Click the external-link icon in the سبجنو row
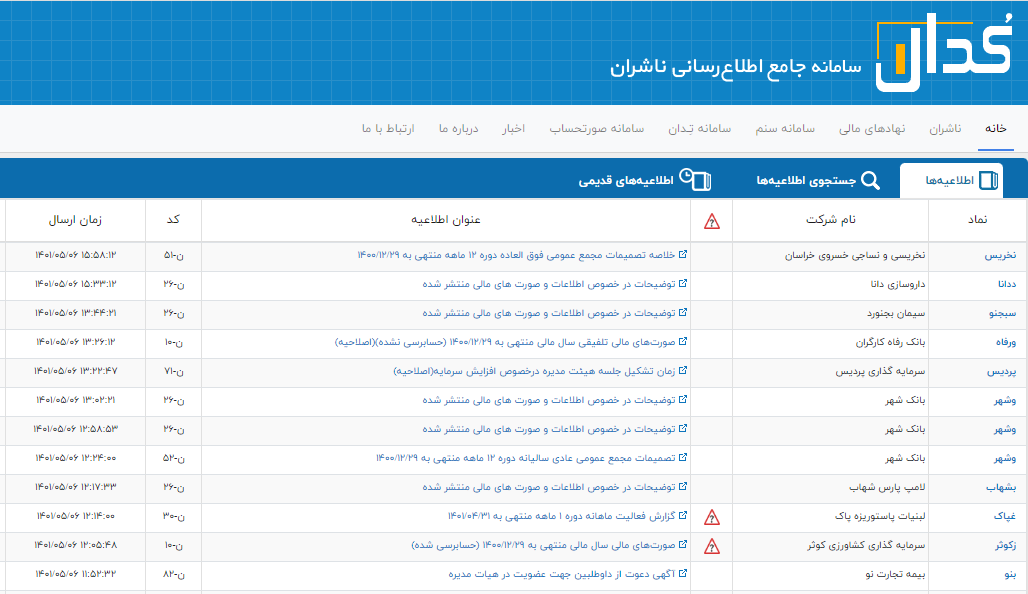This screenshot has width=1028, height=594. point(682,313)
